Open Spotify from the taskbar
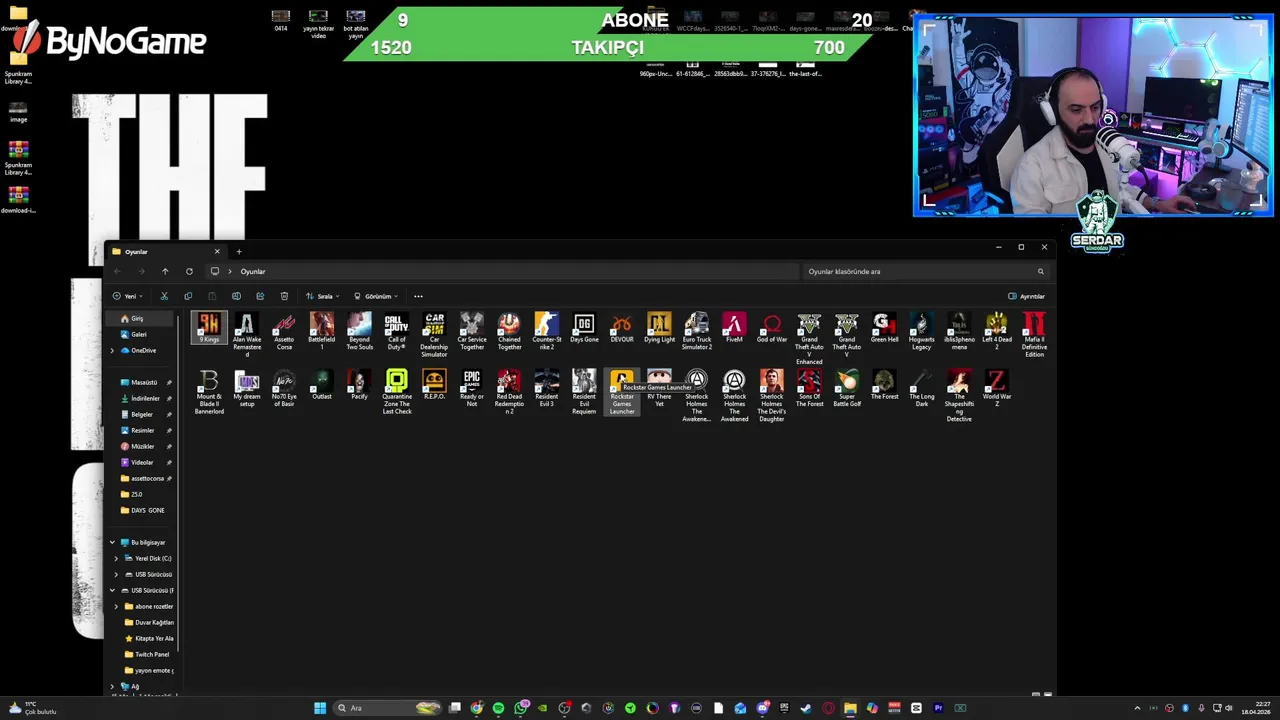Viewport: 1280px width, 720px height. tap(498, 708)
